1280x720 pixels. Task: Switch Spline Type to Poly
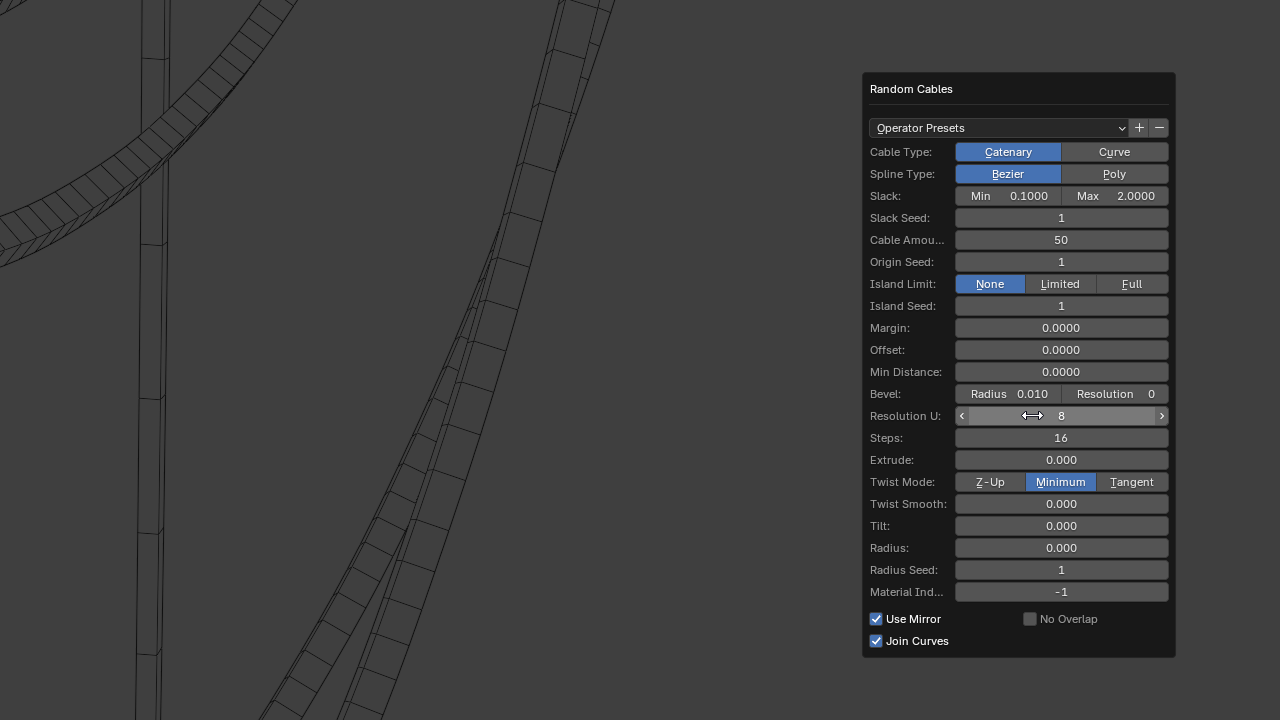click(x=1114, y=174)
